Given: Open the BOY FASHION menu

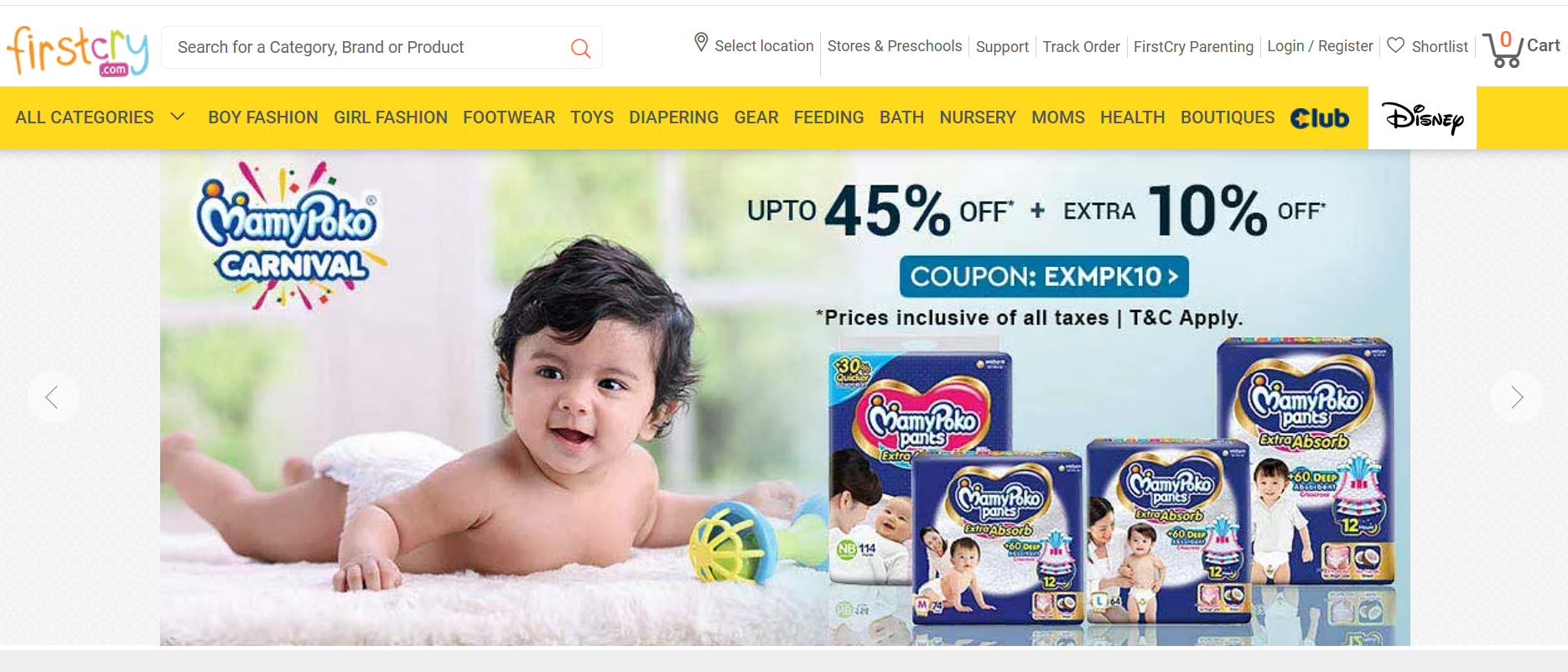Looking at the screenshot, I should [x=263, y=117].
